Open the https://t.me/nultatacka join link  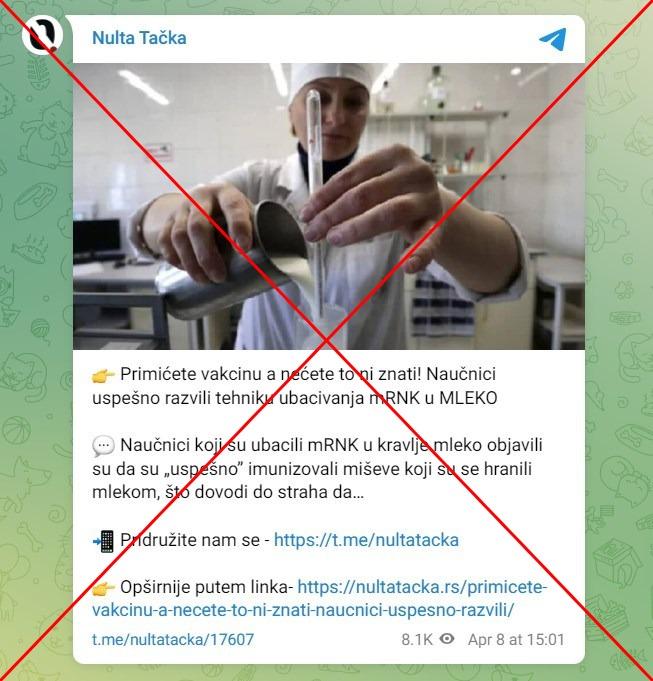pos(366,540)
